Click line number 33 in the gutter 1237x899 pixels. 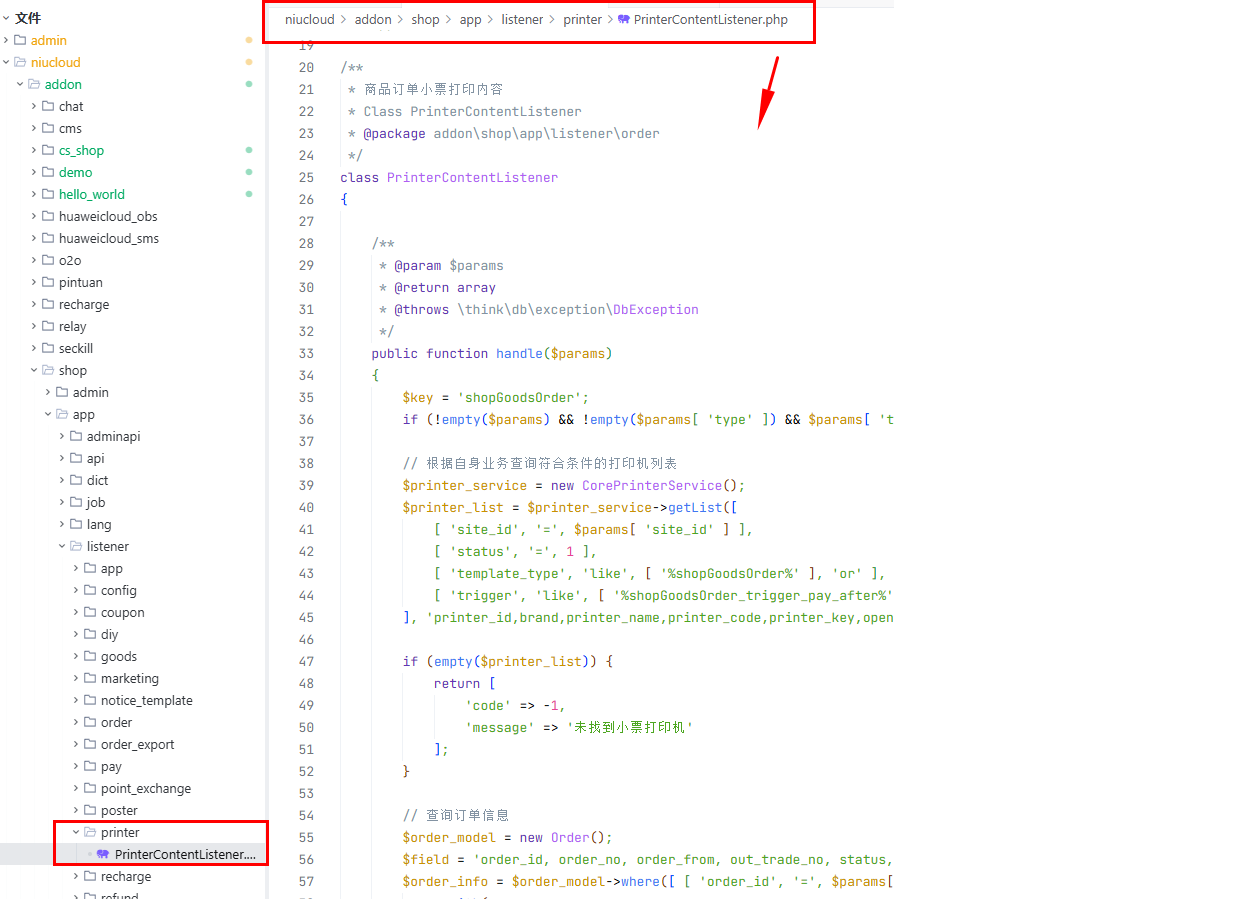[x=306, y=353]
